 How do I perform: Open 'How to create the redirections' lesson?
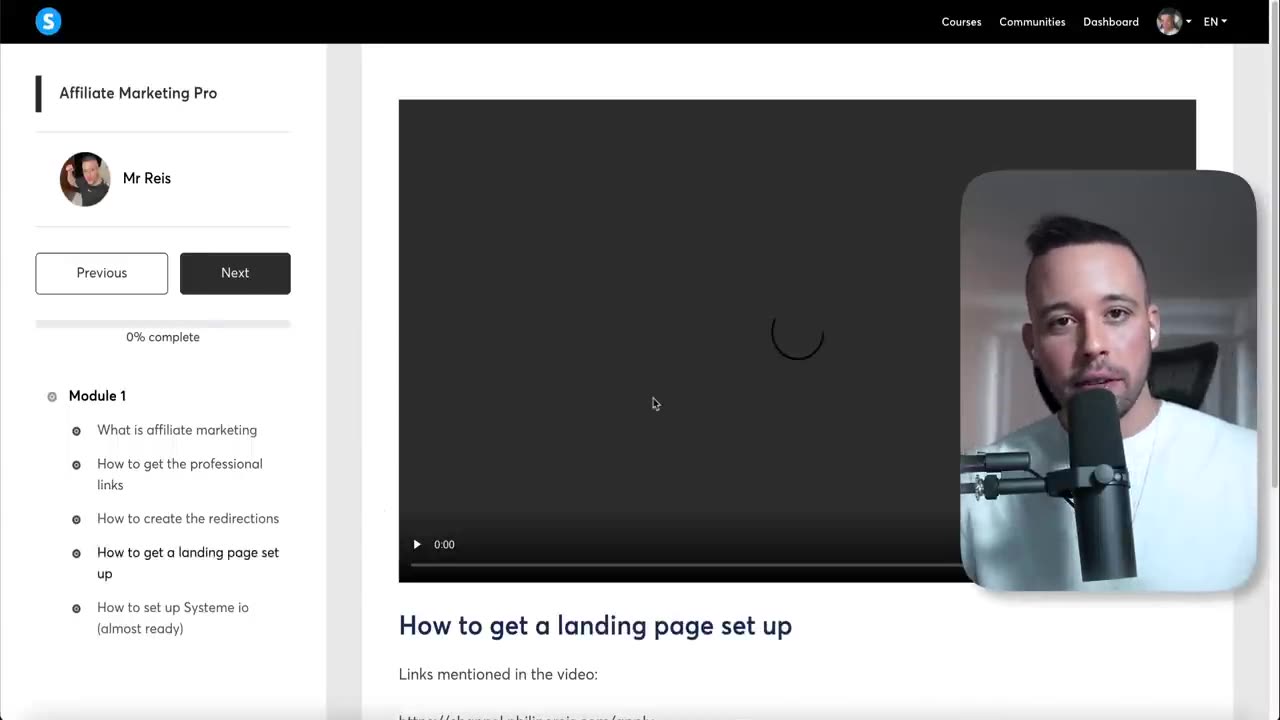(x=188, y=518)
